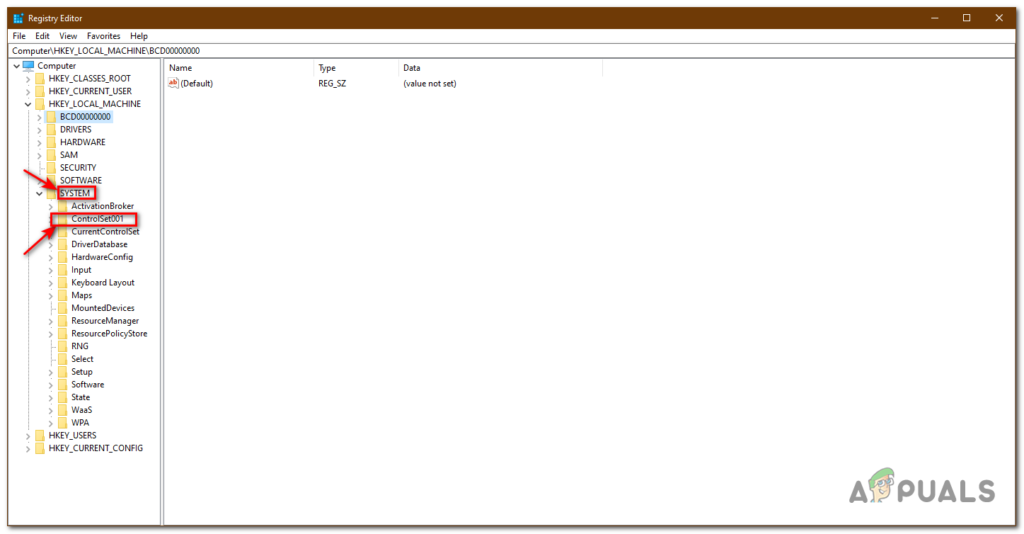This screenshot has width=1024, height=534.
Task: Open the File menu
Action: coord(19,36)
